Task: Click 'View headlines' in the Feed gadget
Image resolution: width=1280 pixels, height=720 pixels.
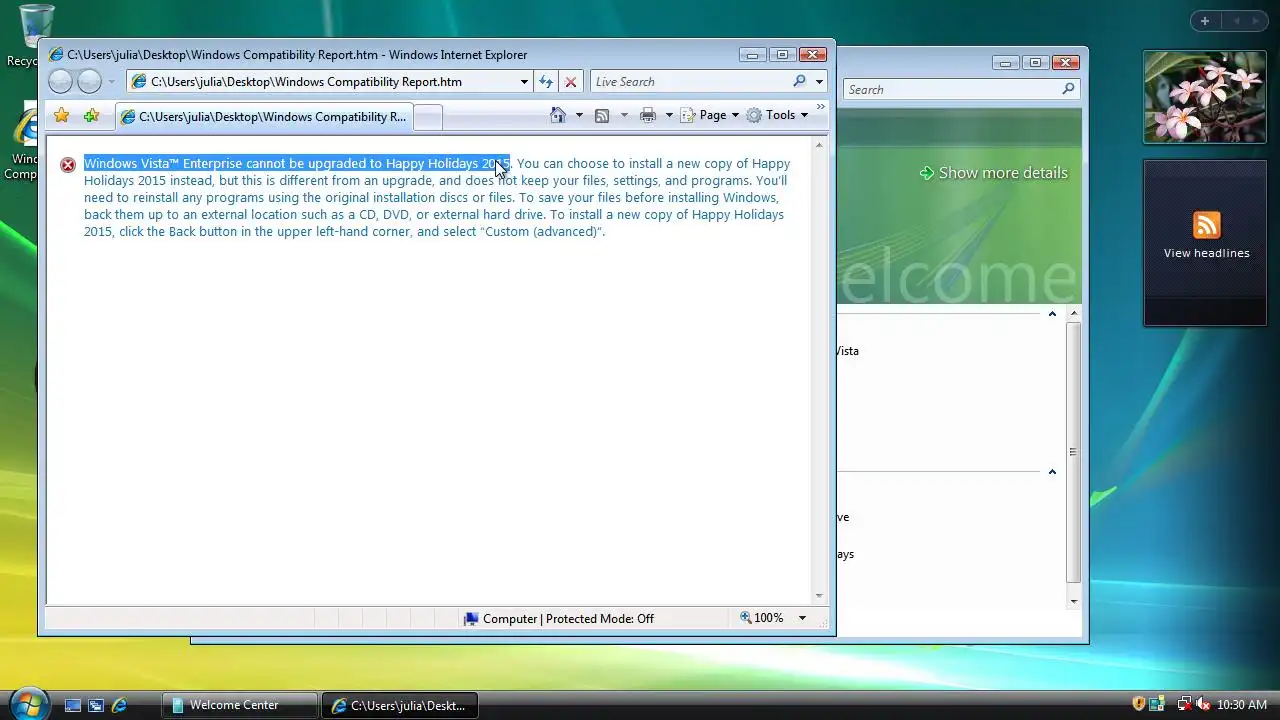Action: click(x=1206, y=253)
